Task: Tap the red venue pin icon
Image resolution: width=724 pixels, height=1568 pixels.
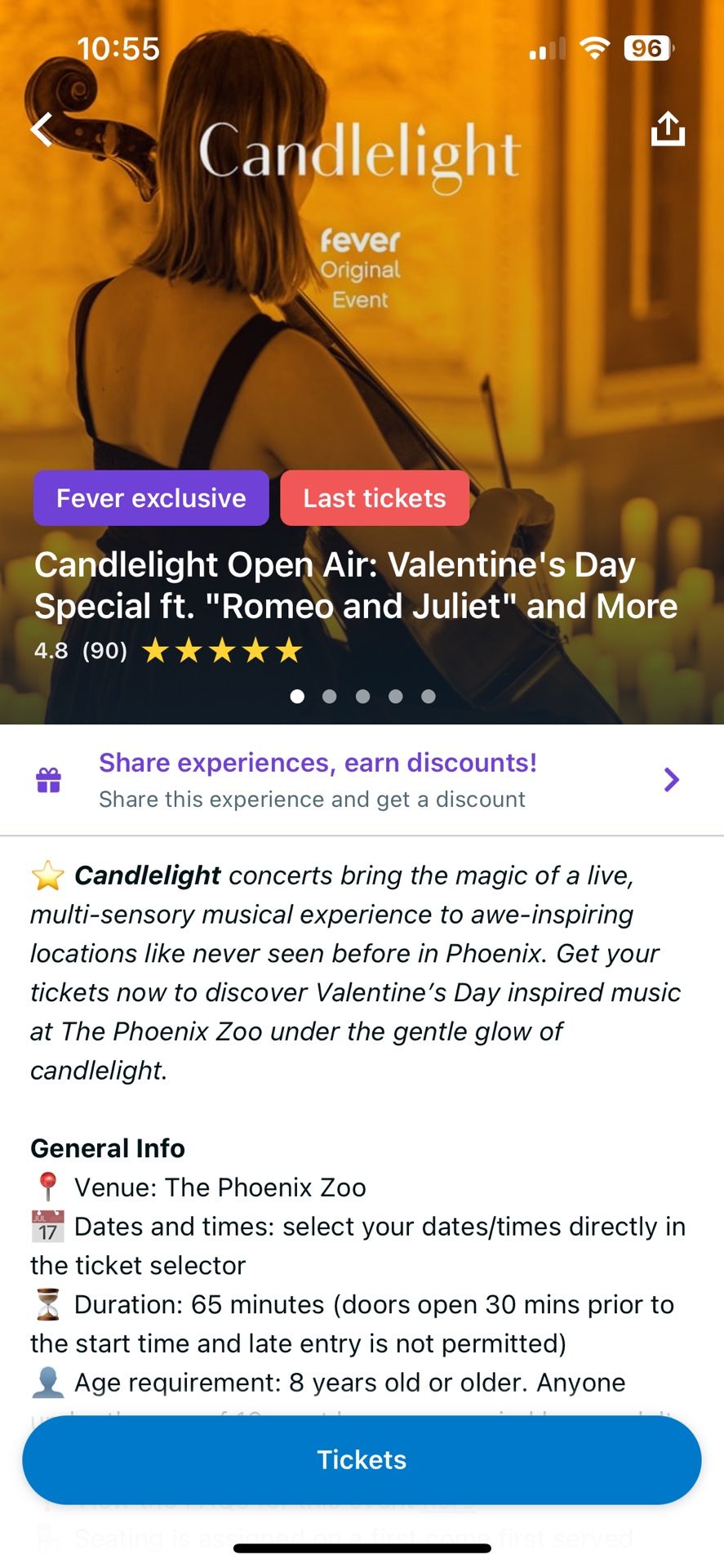Action: (x=47, y=1187)
